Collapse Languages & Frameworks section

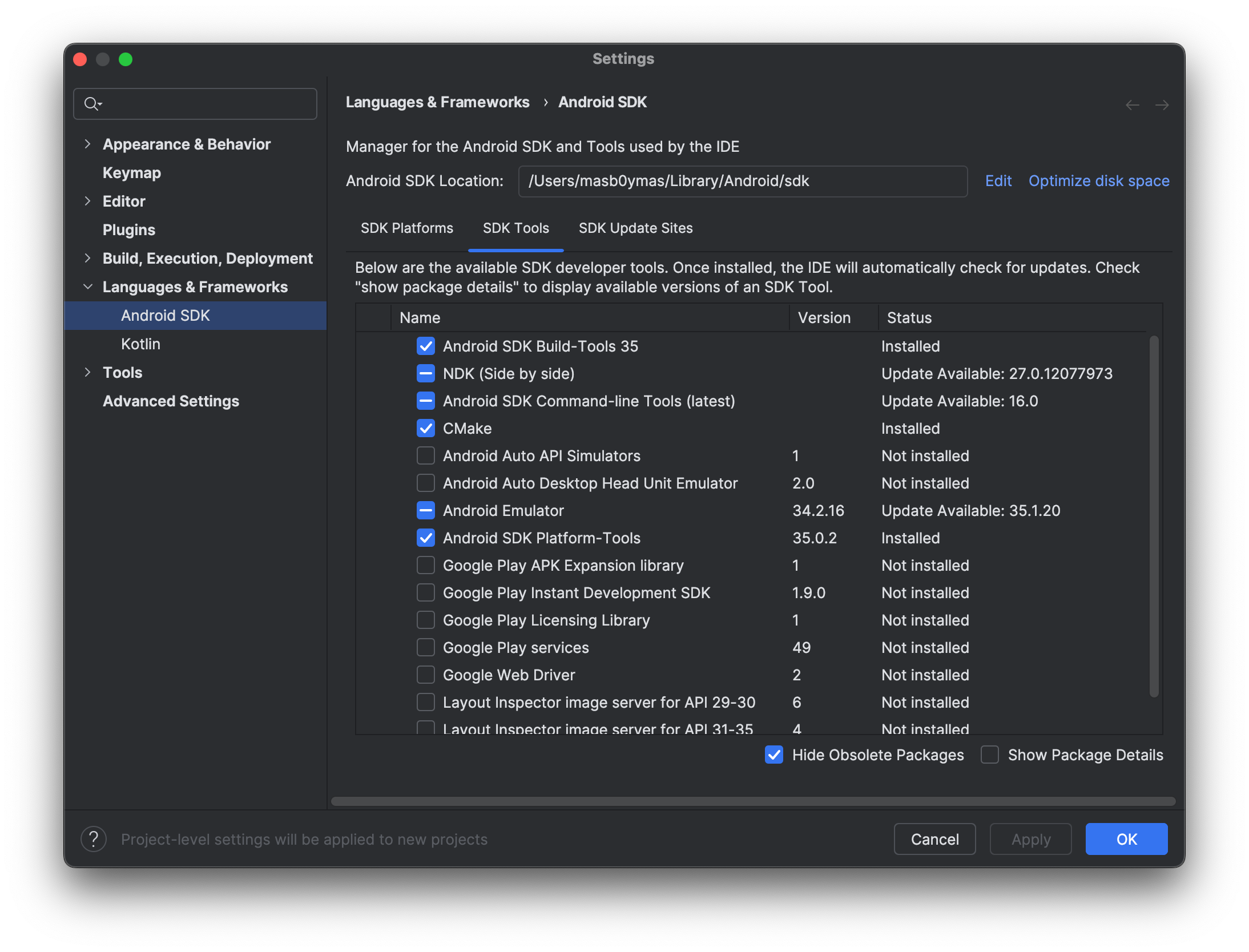point(87,287)
